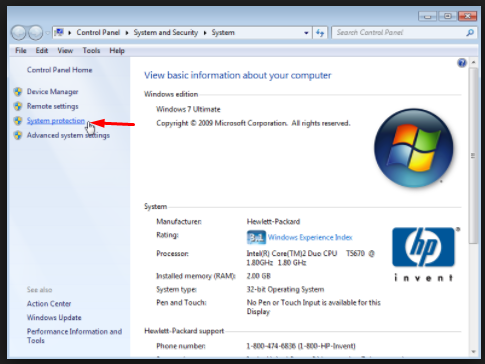Image resolution: width=485 pixels, height=364 pixels.
Task: Open the Windows Update link
Action: (x=54, y=318)
